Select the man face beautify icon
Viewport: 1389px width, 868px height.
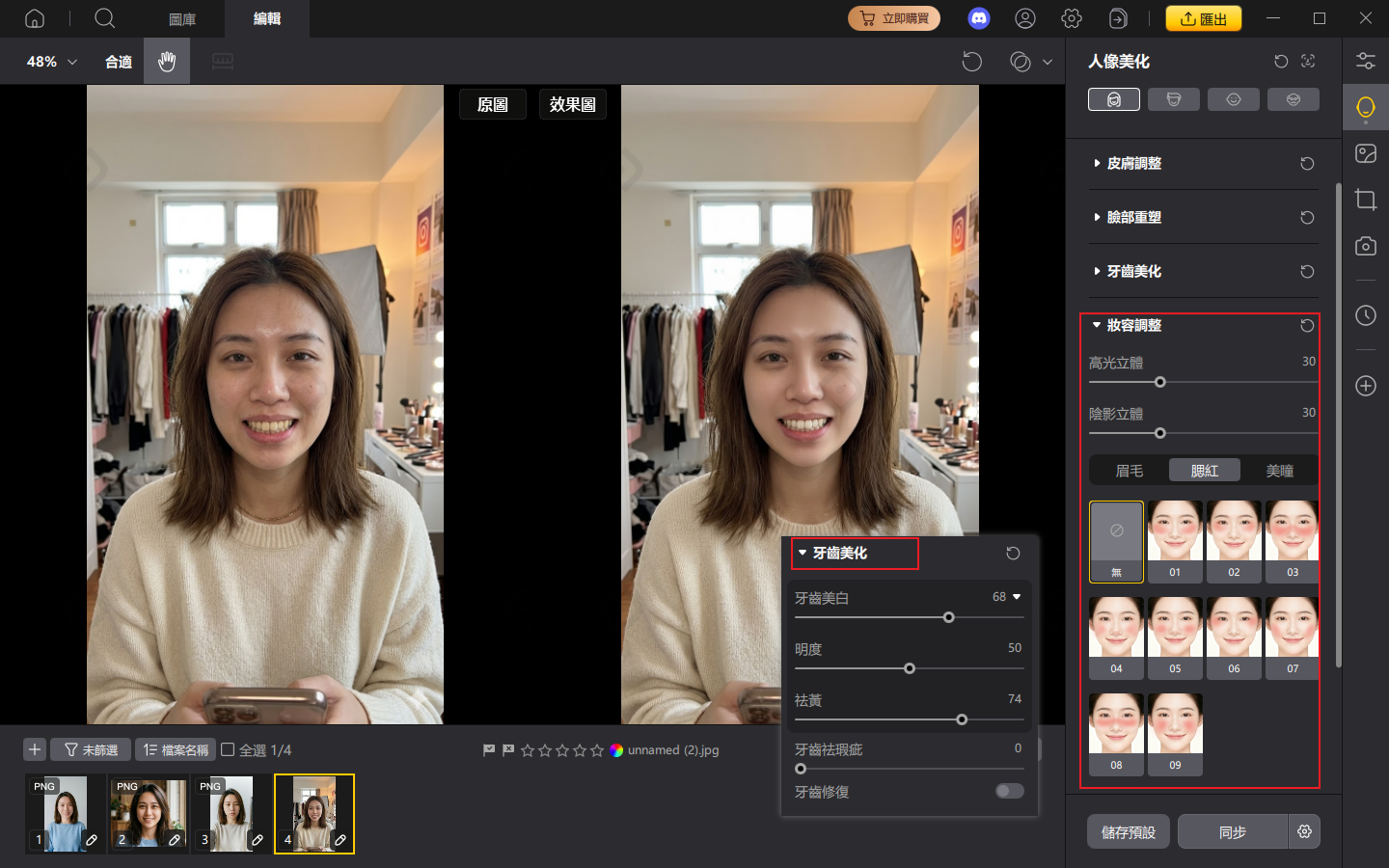point(1174,98)
